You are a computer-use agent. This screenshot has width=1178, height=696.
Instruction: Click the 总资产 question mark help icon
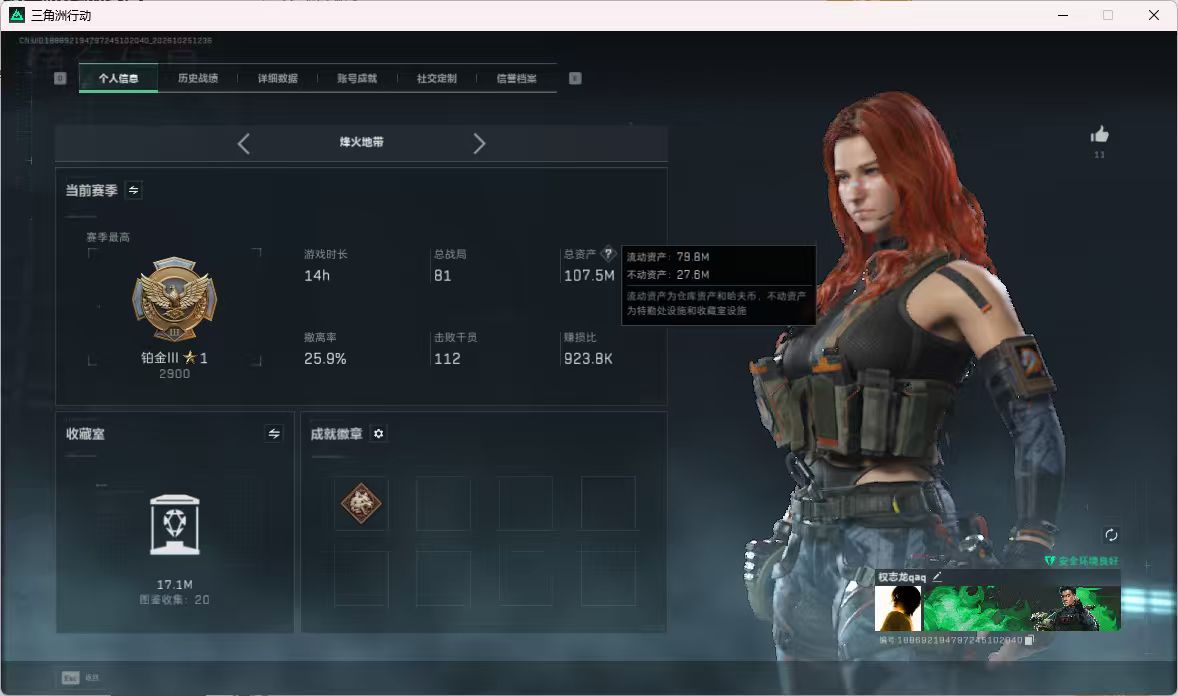pyautogui.click(x=609, y=254)
